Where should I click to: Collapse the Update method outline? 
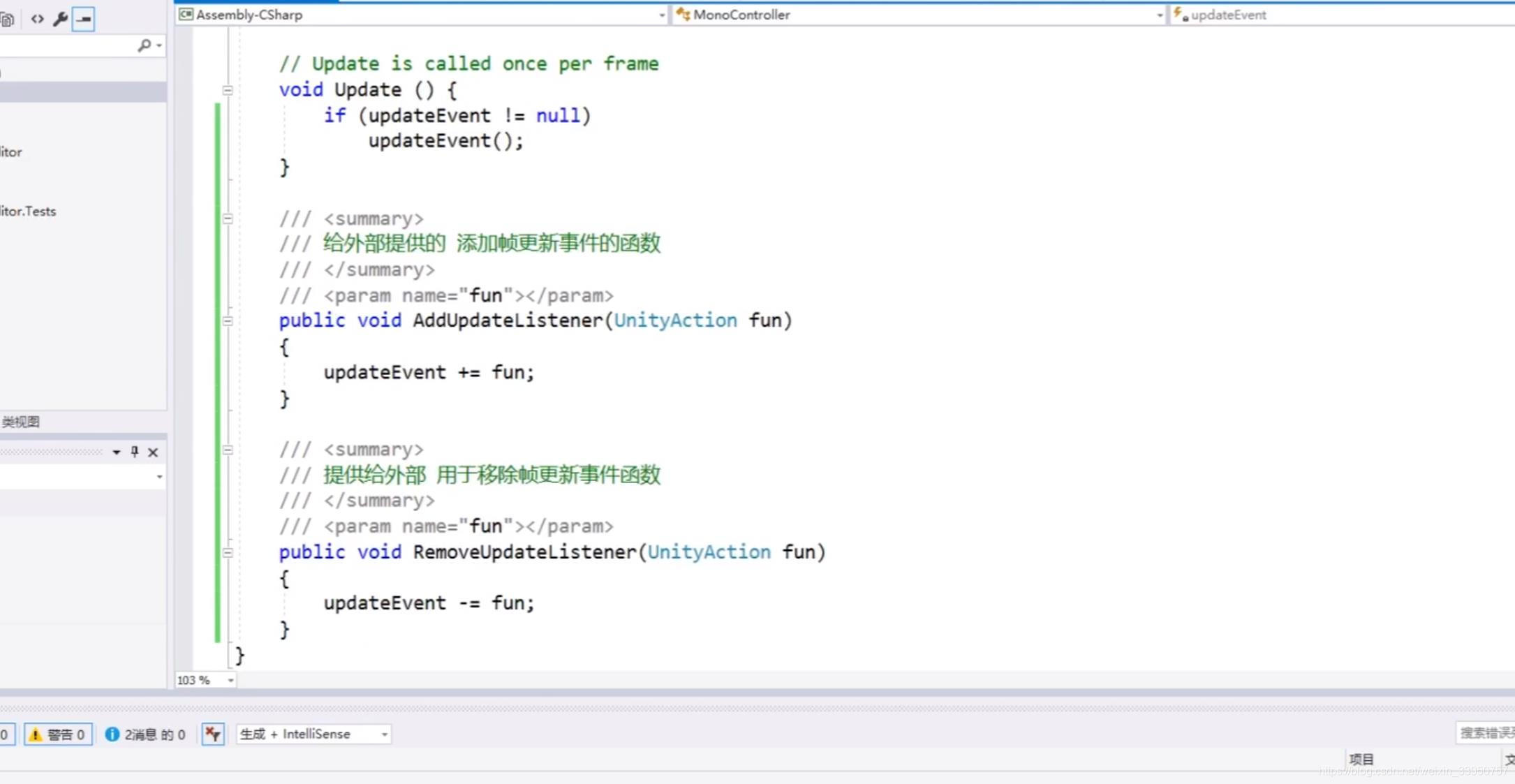coord(228,90)
